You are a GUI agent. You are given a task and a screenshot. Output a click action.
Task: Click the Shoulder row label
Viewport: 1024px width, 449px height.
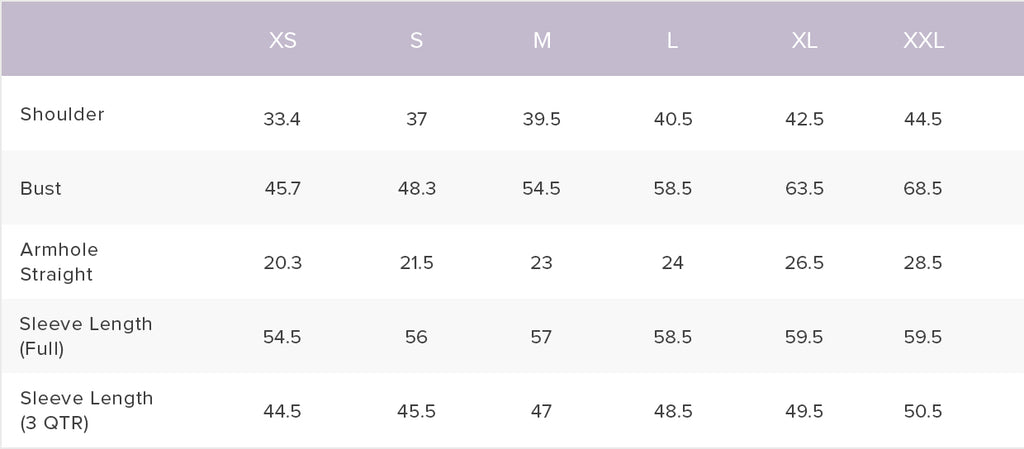coord(62,114)
